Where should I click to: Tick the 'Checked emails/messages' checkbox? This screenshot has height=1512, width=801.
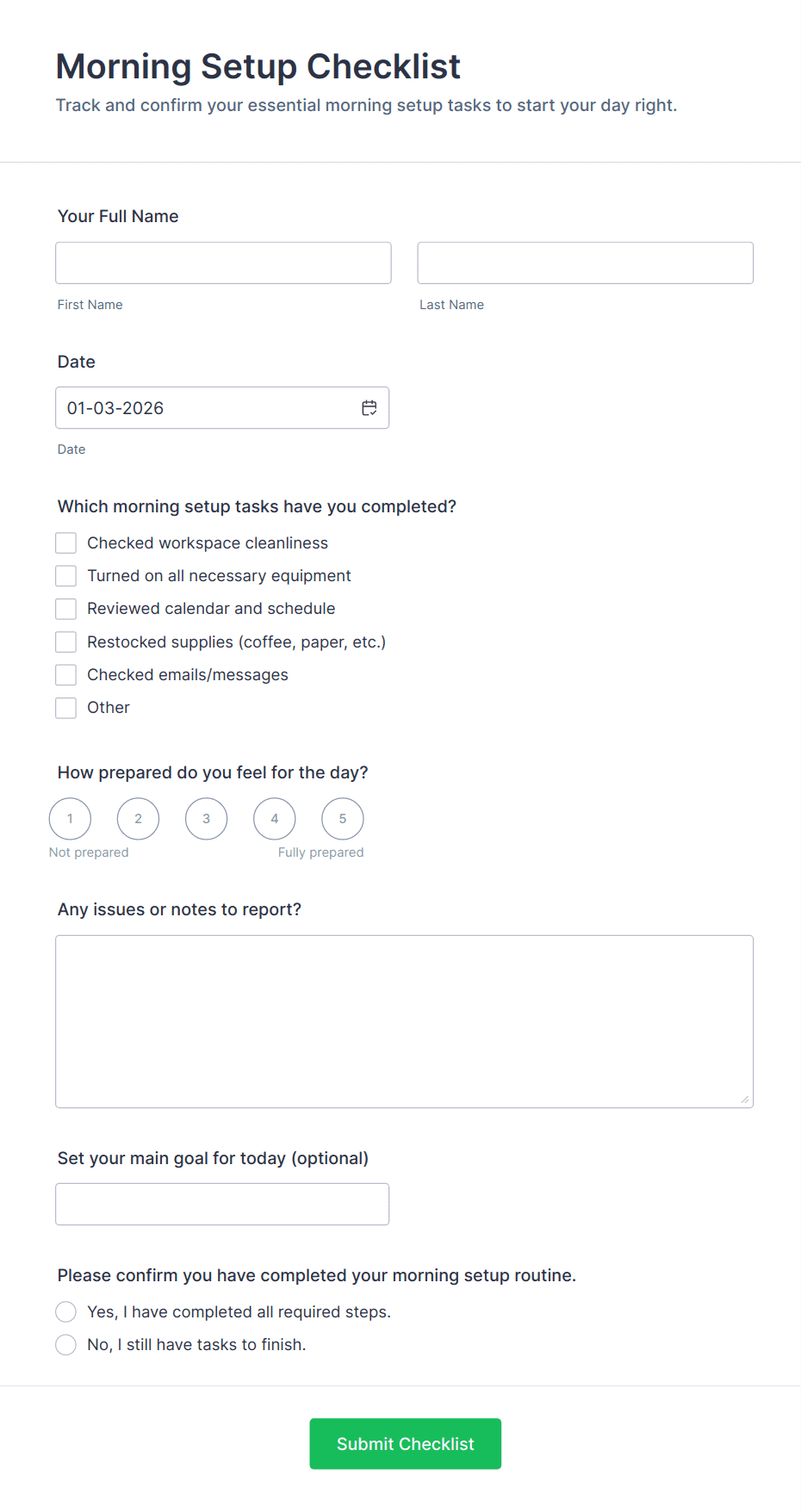pos(66,675)
